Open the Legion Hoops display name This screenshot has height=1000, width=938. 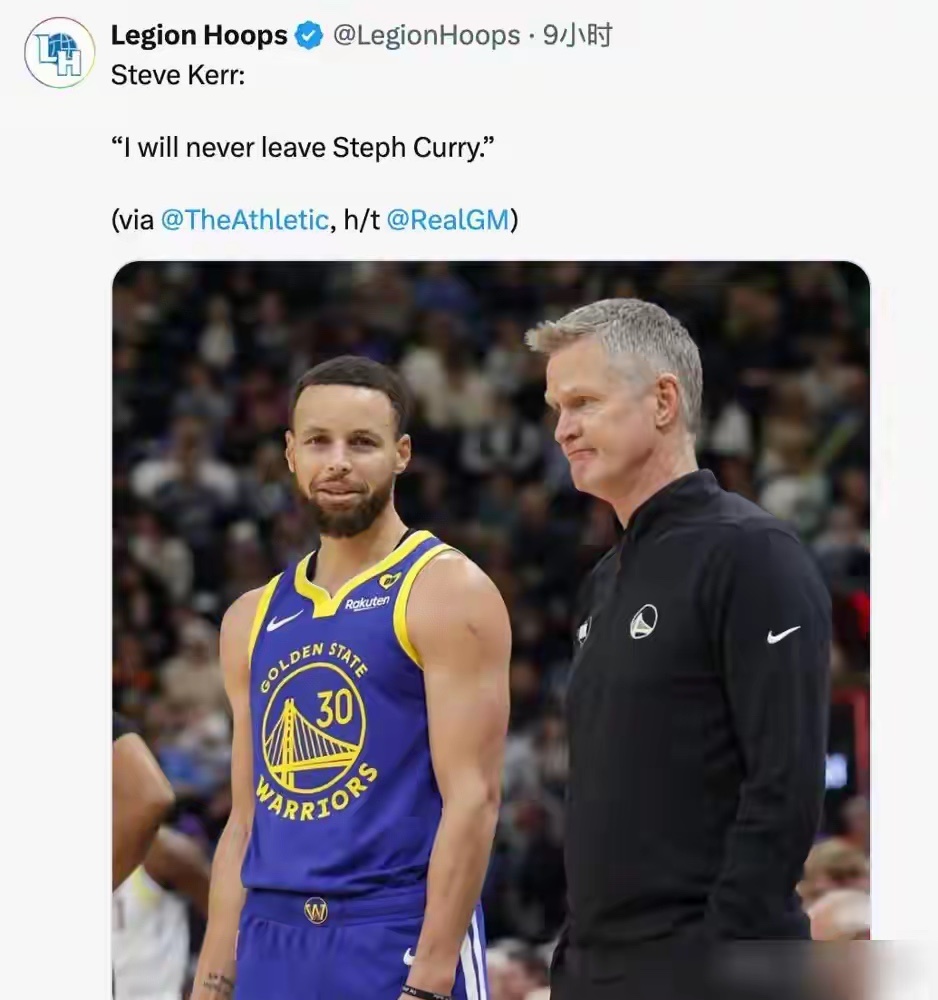click(198, 36)
